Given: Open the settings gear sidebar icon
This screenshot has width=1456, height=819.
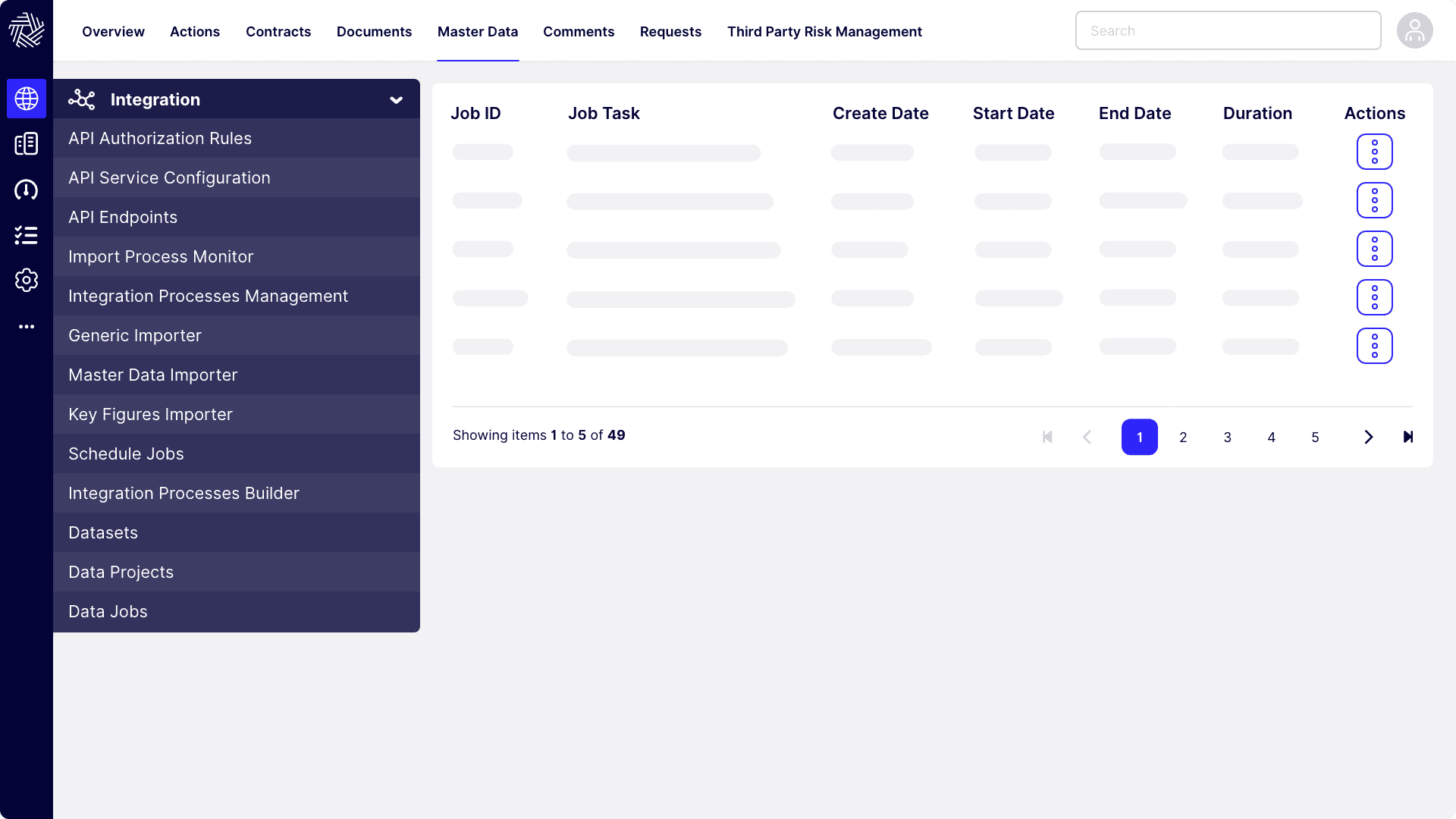Looking at the screenshot, I should pyautogui.click(x=27, y=281).
